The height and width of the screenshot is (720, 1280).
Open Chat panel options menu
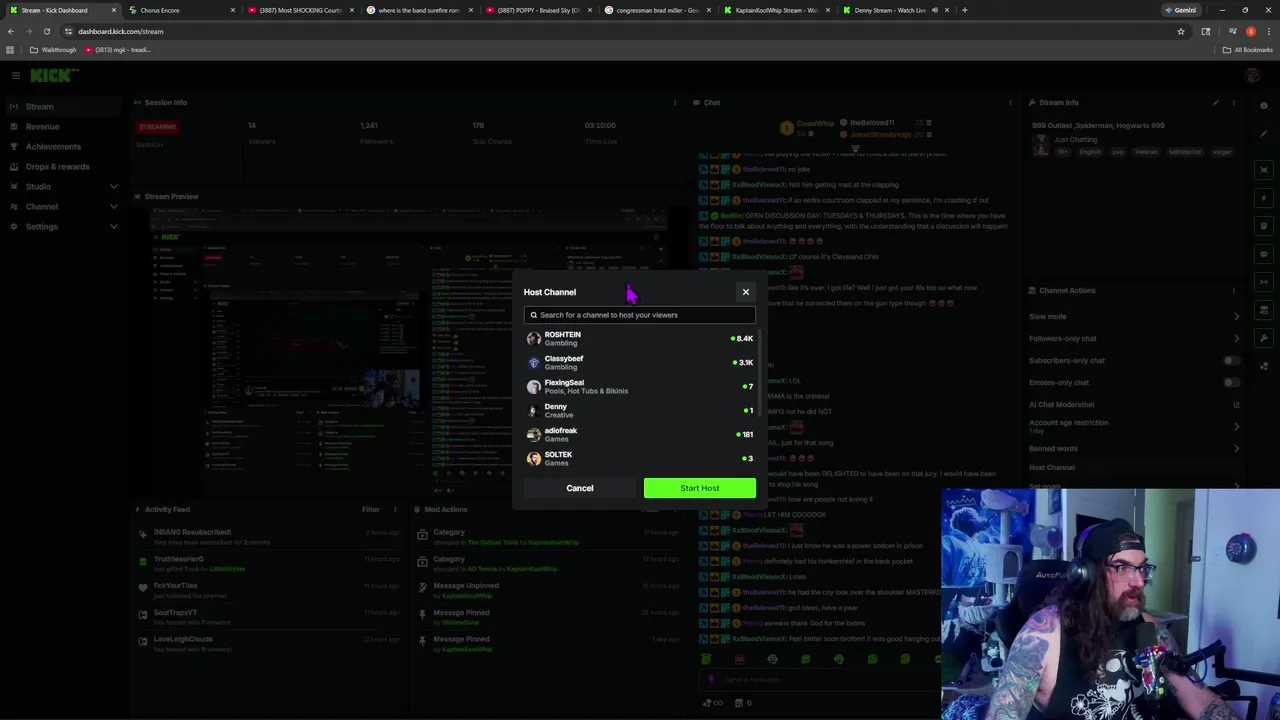[x=1010, y=102]
